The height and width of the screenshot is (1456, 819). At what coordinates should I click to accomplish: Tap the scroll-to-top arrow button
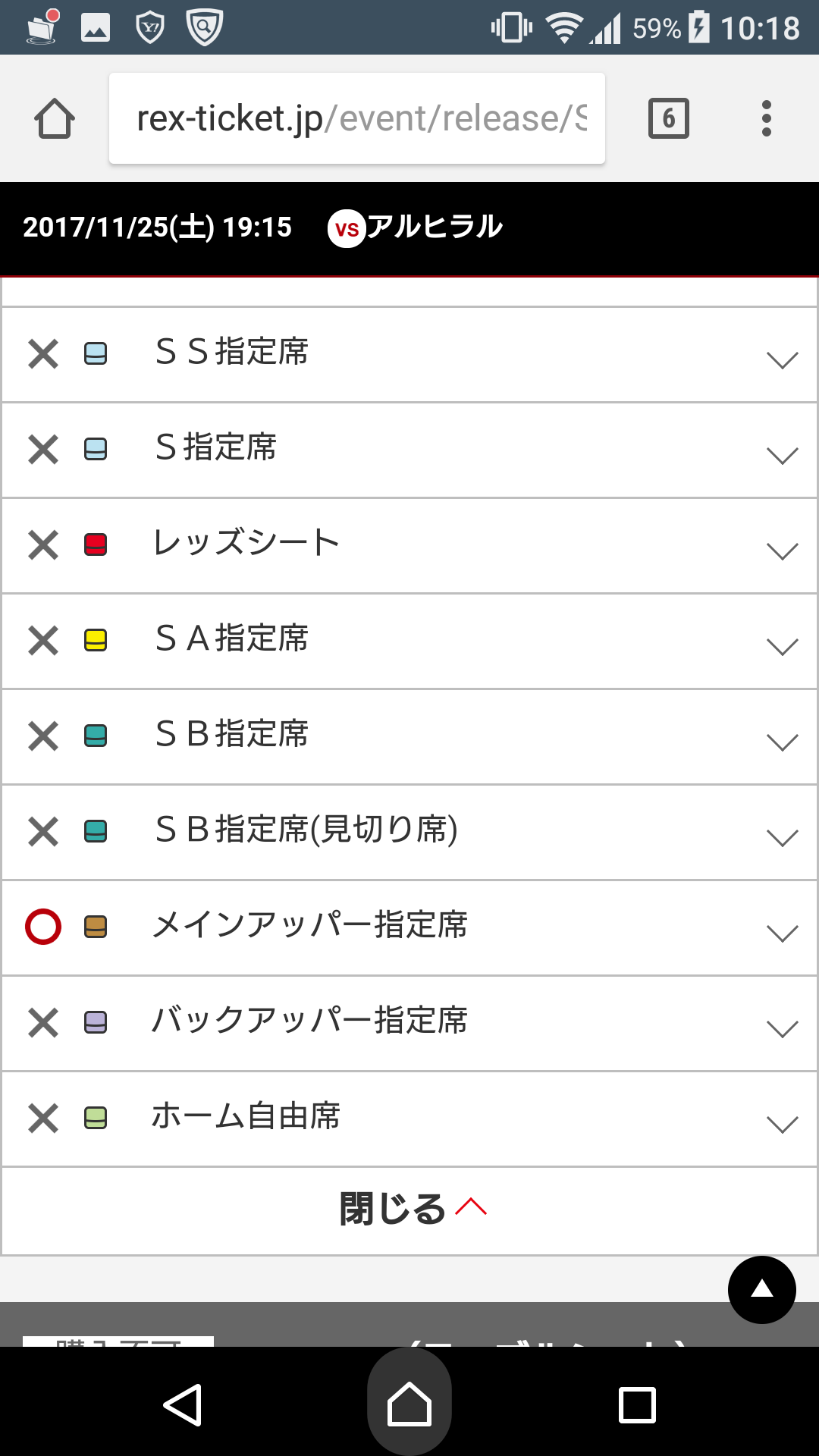tap(761, 1290)
